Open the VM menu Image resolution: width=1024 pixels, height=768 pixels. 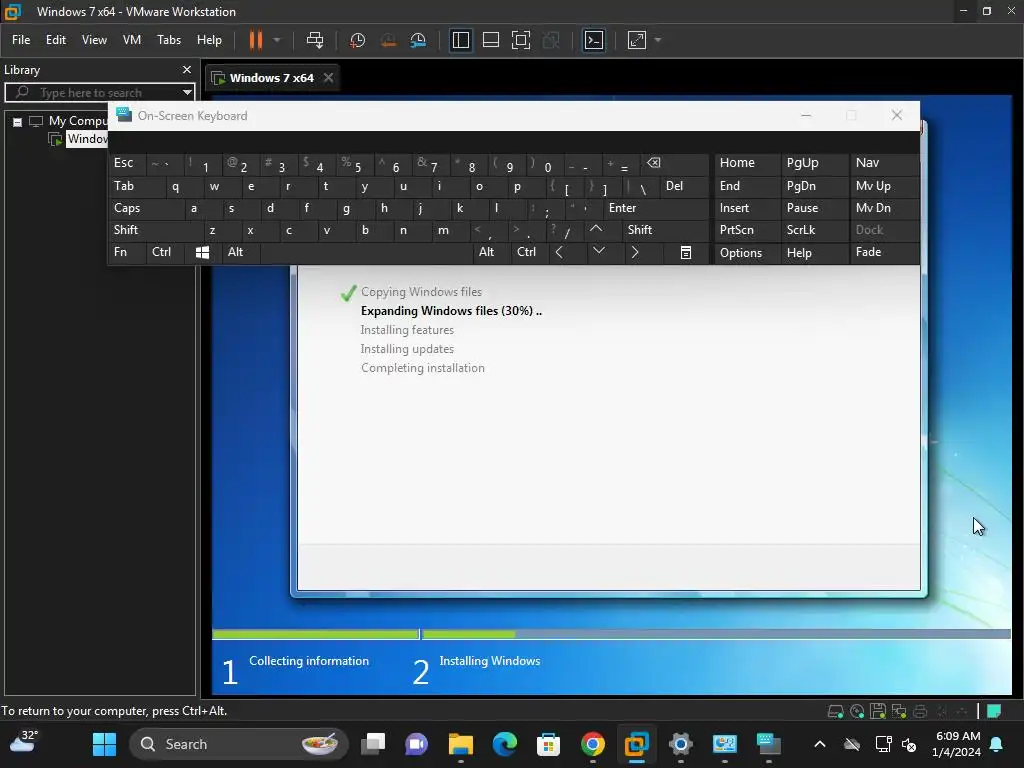(x=132, y=40)
